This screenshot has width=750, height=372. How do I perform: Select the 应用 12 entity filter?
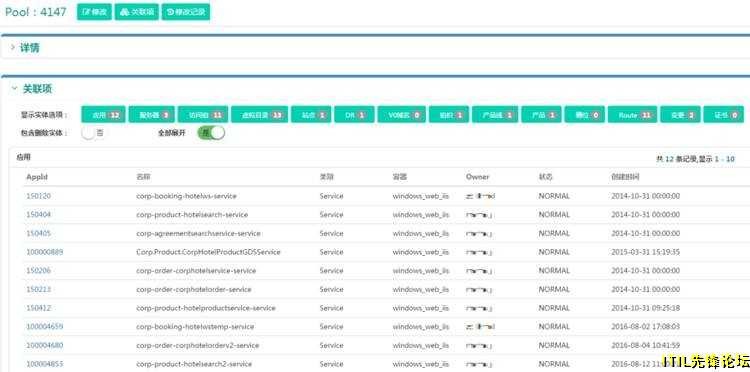pyautogui.click(x=103, y=115)
